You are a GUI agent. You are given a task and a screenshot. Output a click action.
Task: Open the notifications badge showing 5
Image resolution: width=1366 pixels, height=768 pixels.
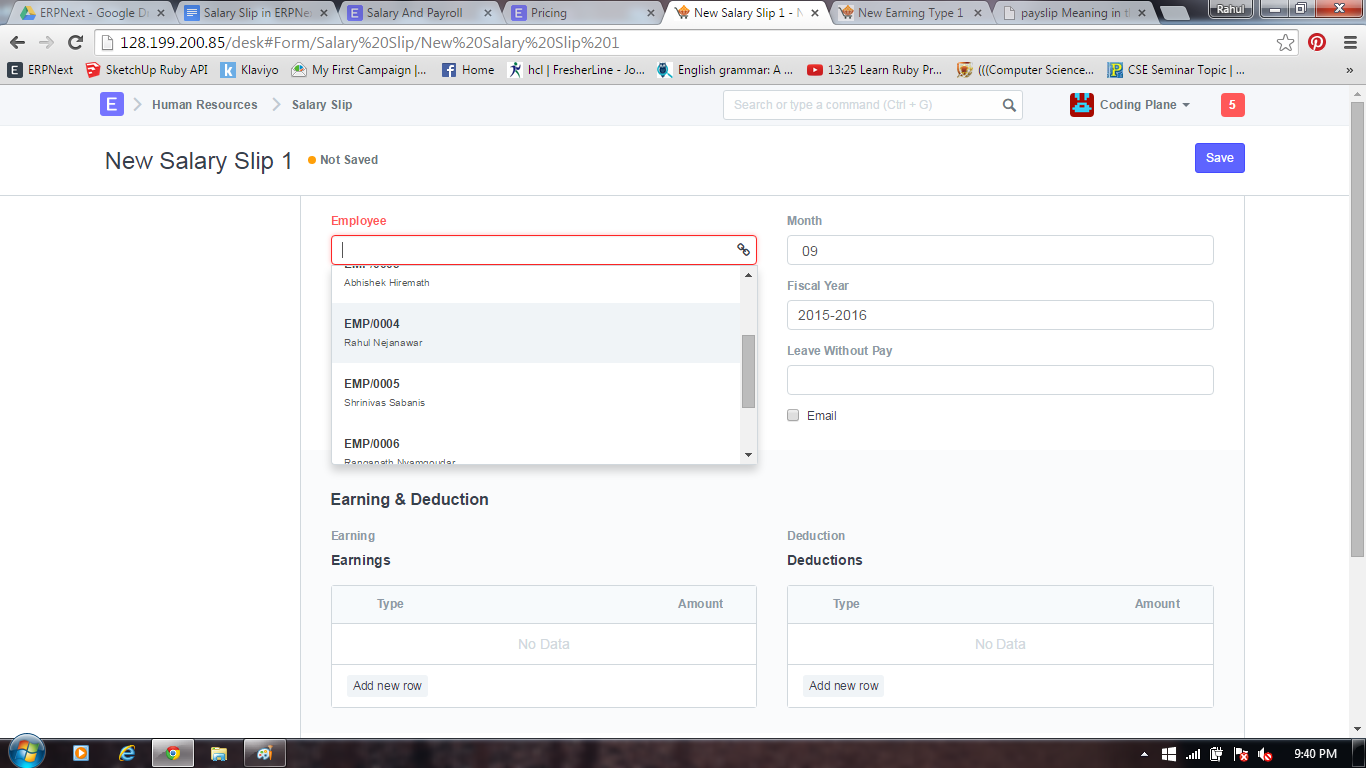pyautogui.click(x=1233, y=105)
